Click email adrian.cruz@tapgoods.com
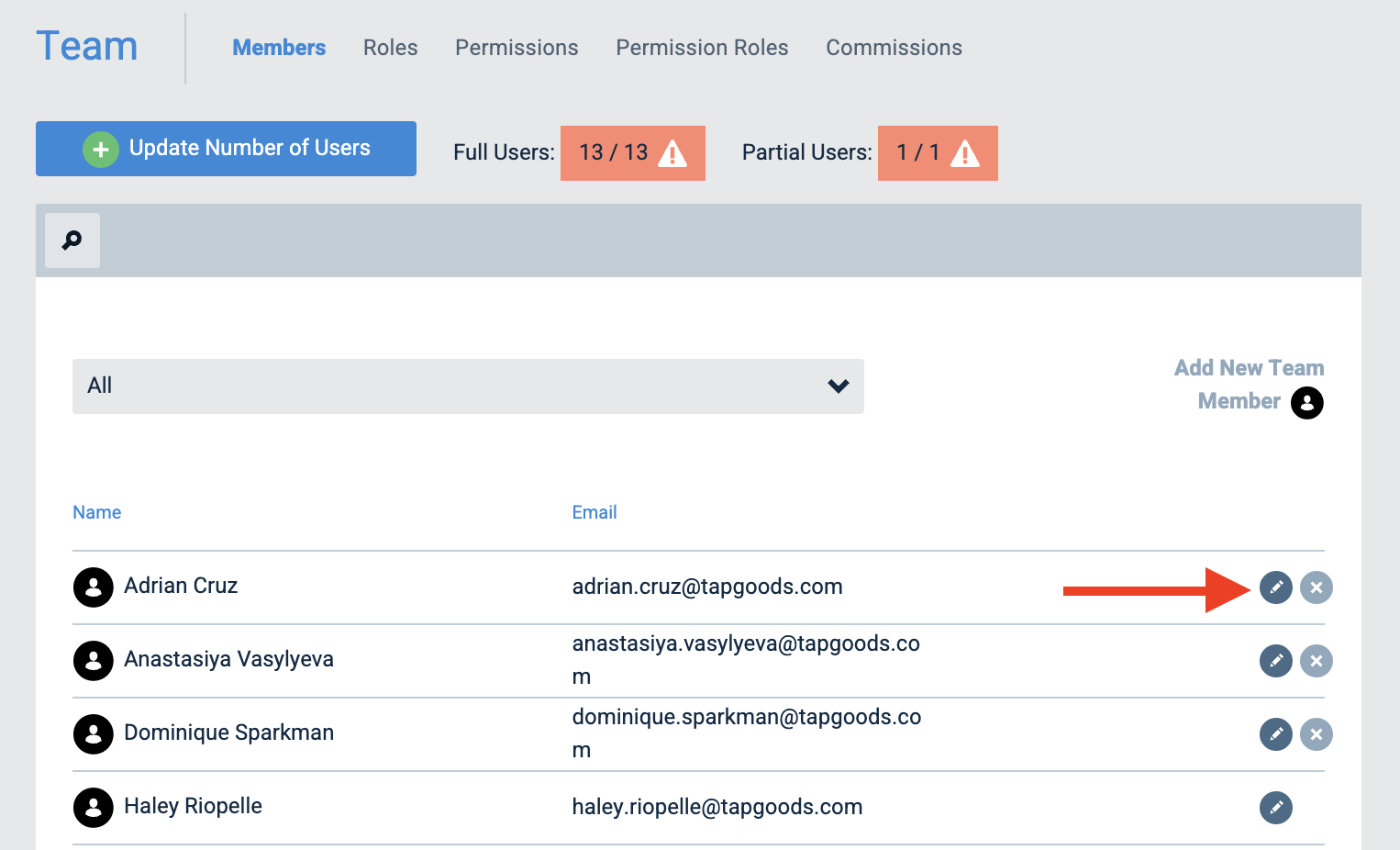The image size is (1400, 850). (707, 587)
